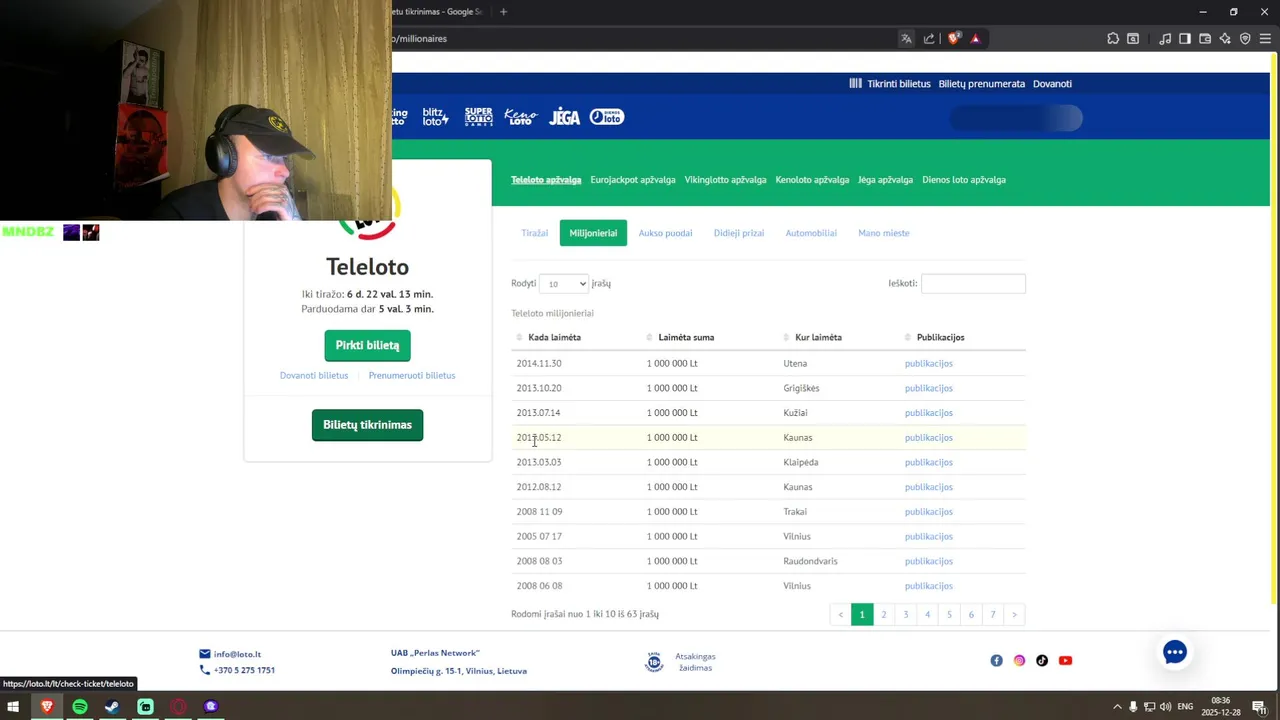Viewport: 1280px width, 720px height.
Task: Switch to the Aukso puodai tab
Action: (x=665, y=233)
